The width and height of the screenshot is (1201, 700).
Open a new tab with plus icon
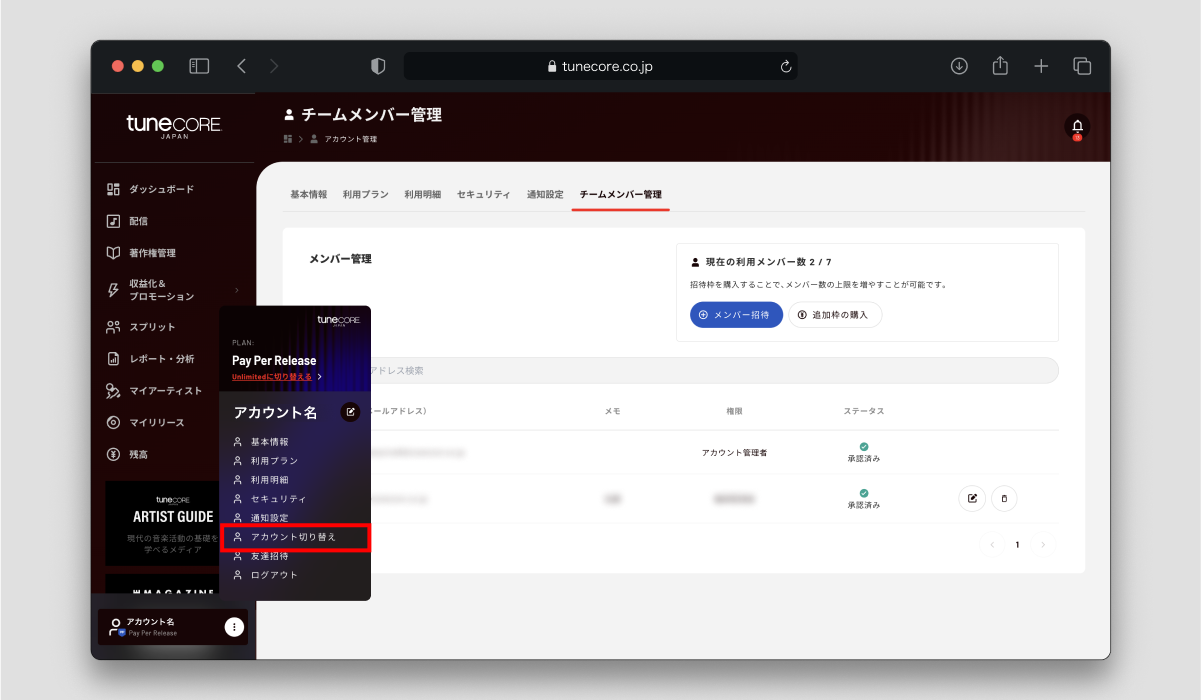pos(1041,66)
